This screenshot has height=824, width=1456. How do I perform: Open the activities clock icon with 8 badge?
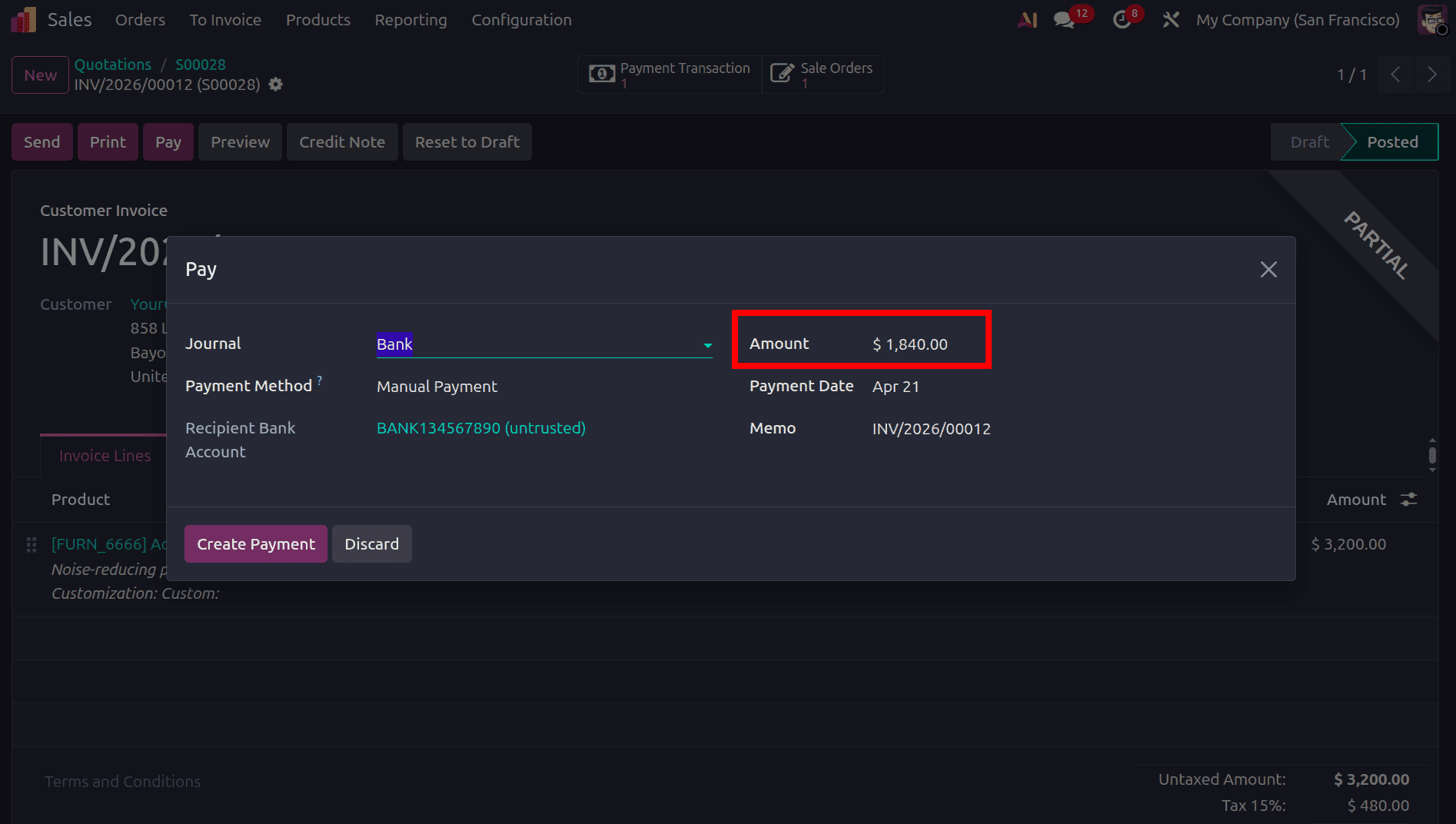[x=1121, y=20]
